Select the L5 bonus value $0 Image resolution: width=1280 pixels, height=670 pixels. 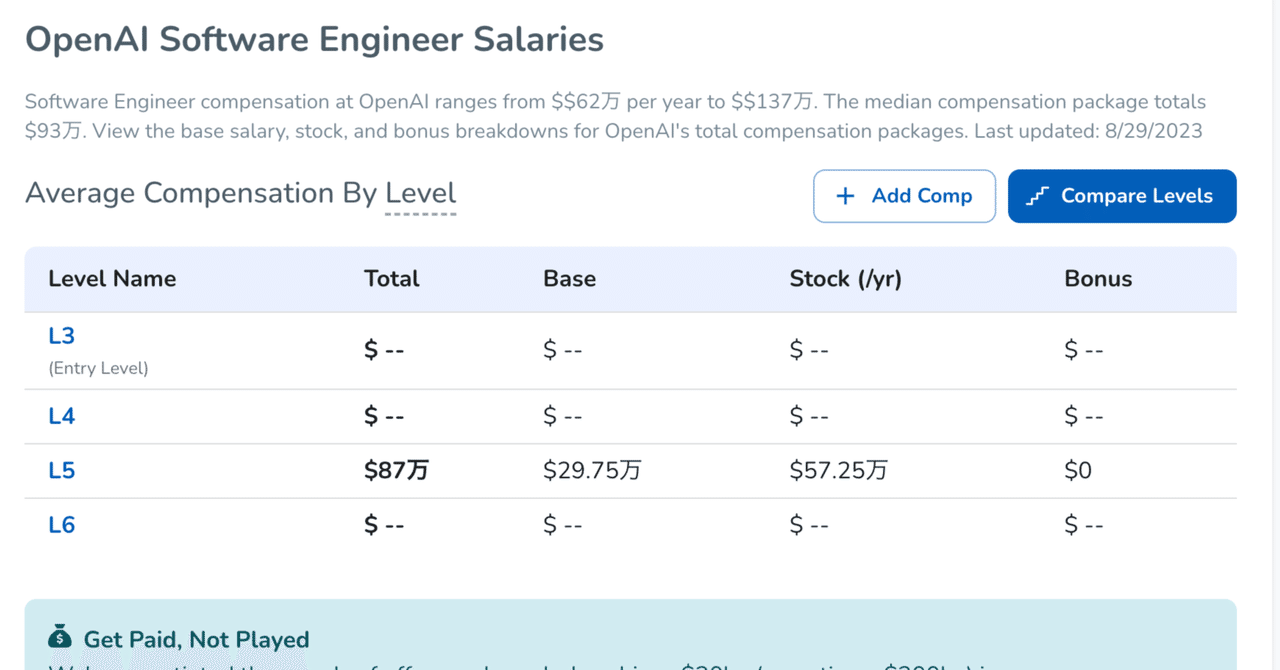[x=1078, y=470]
